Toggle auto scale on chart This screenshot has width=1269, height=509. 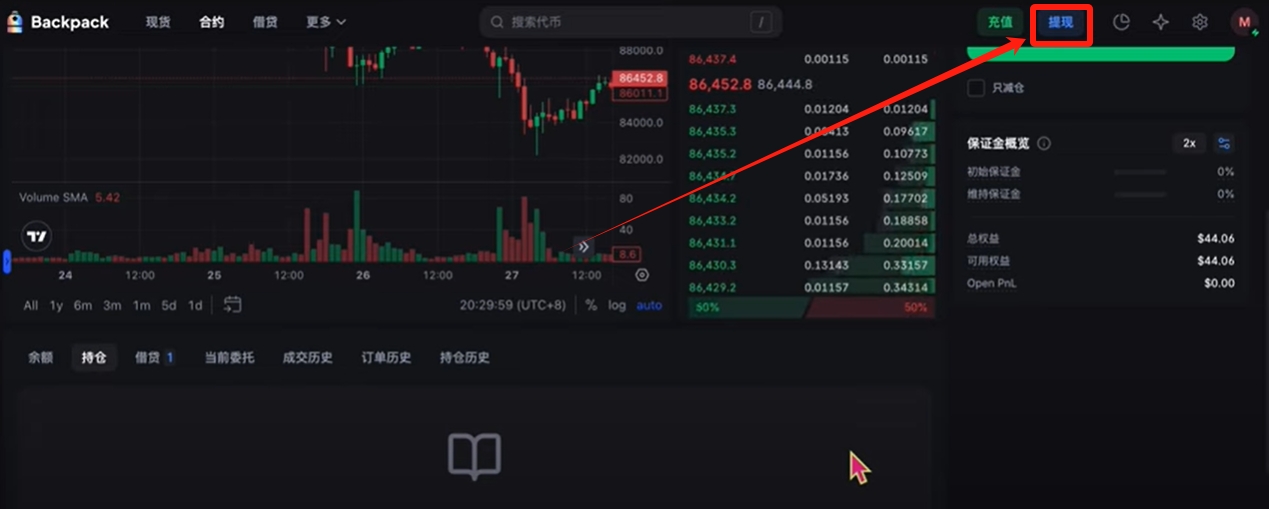pyautogui.click(x=649, y=305)
